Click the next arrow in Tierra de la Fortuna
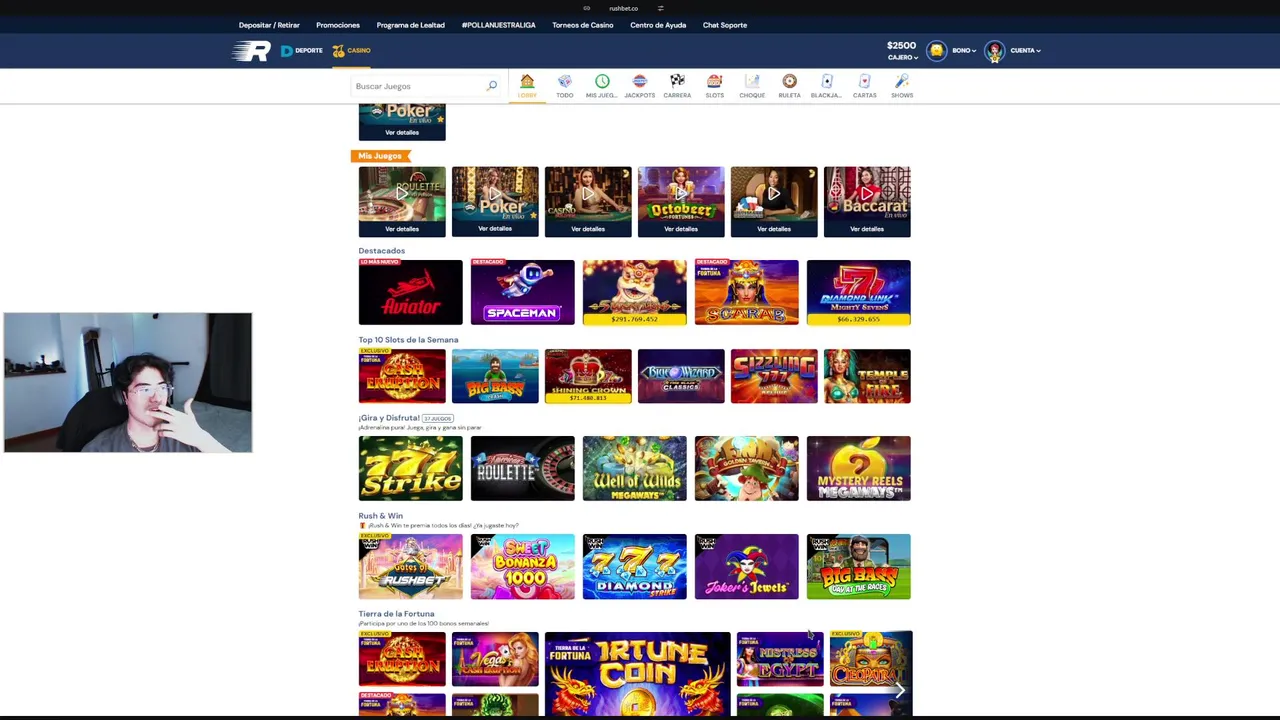 [x=900, y=690]
